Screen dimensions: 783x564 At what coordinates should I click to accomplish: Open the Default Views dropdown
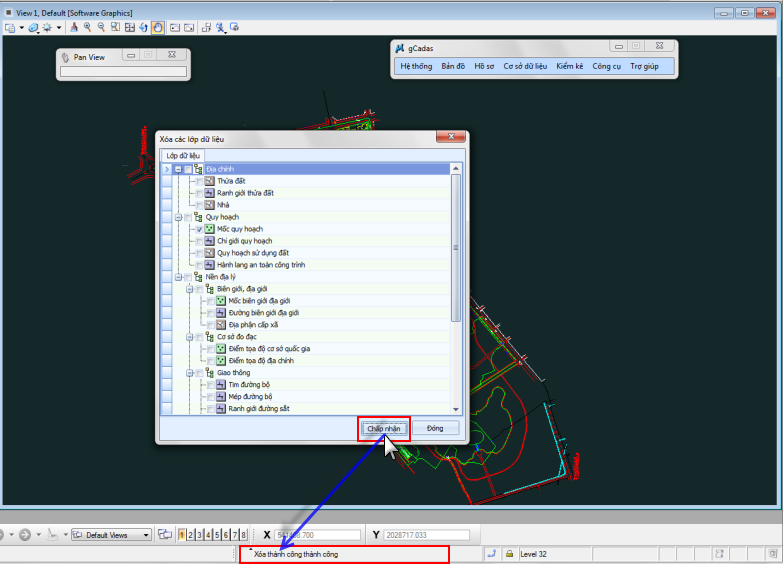[x=146, y=535]
